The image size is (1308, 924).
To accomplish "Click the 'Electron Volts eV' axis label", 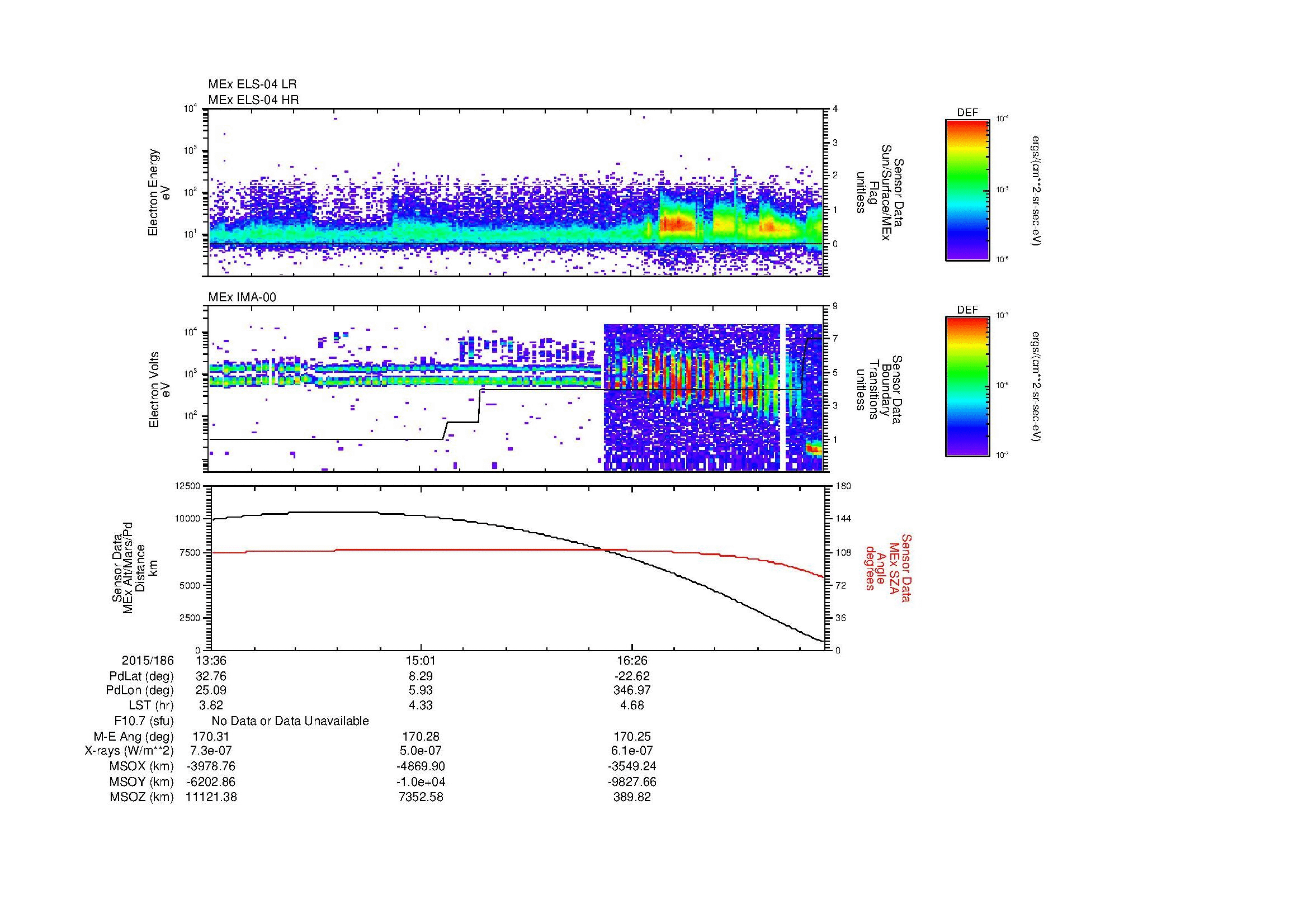I will (x=159, y=390).
